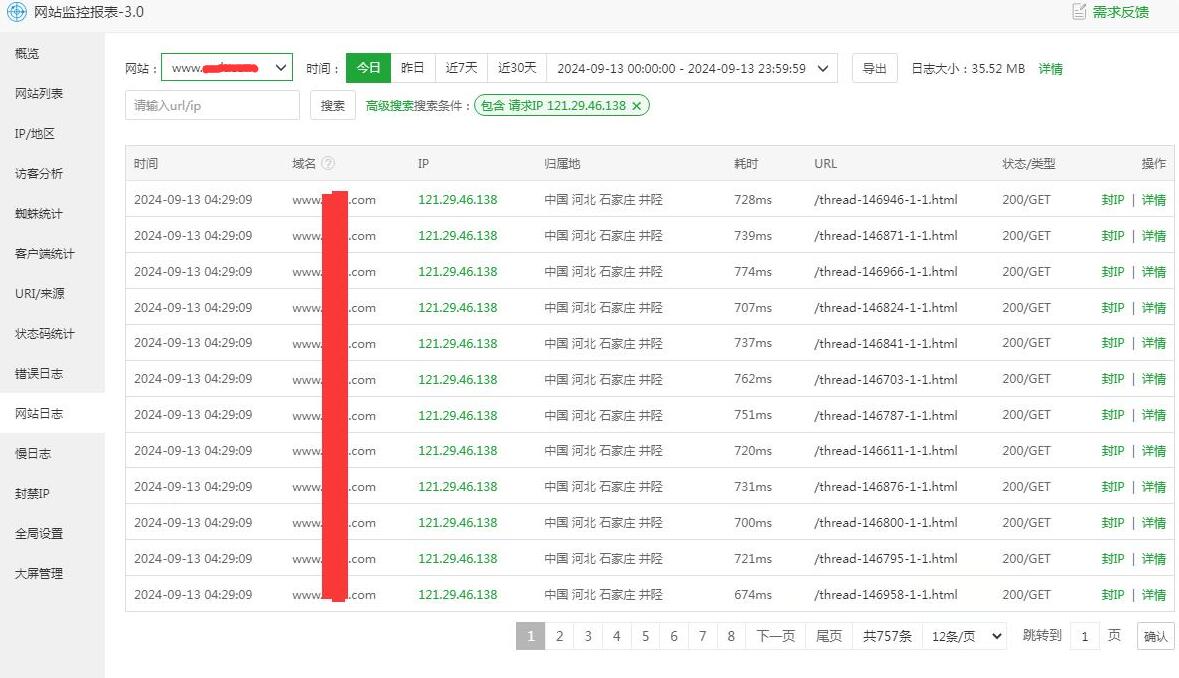This screenshot has width=1179, height=678.
Task: Select the 近7天 time tab
Action: 461,68
